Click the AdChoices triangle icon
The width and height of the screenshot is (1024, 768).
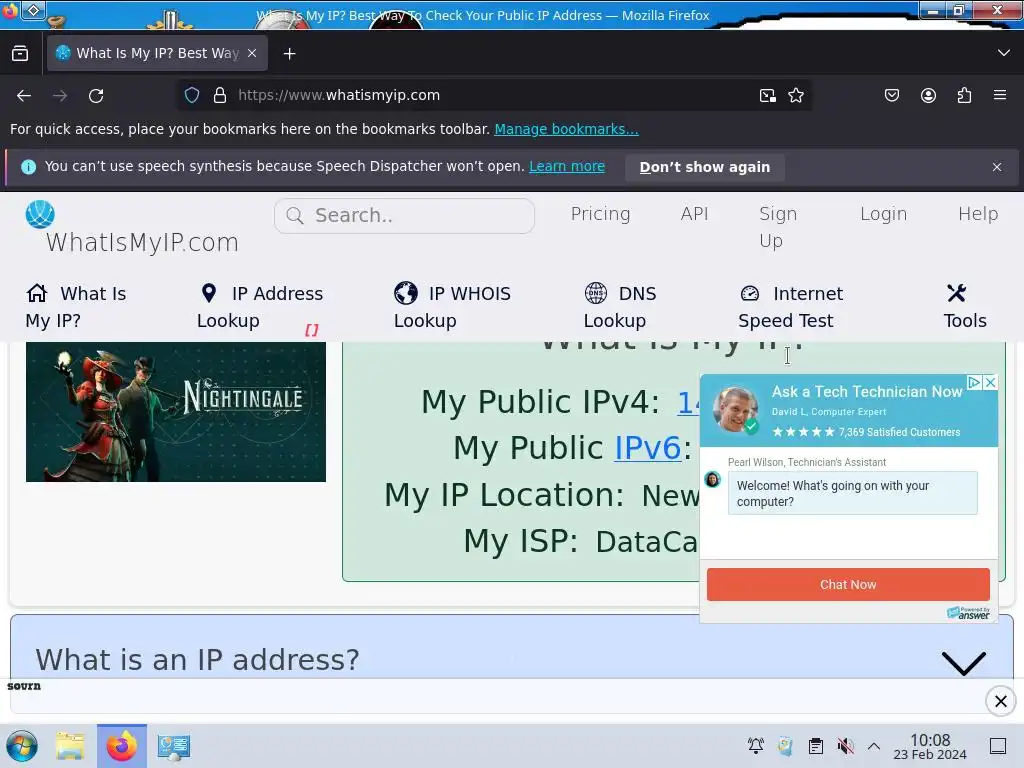(974, 382)
